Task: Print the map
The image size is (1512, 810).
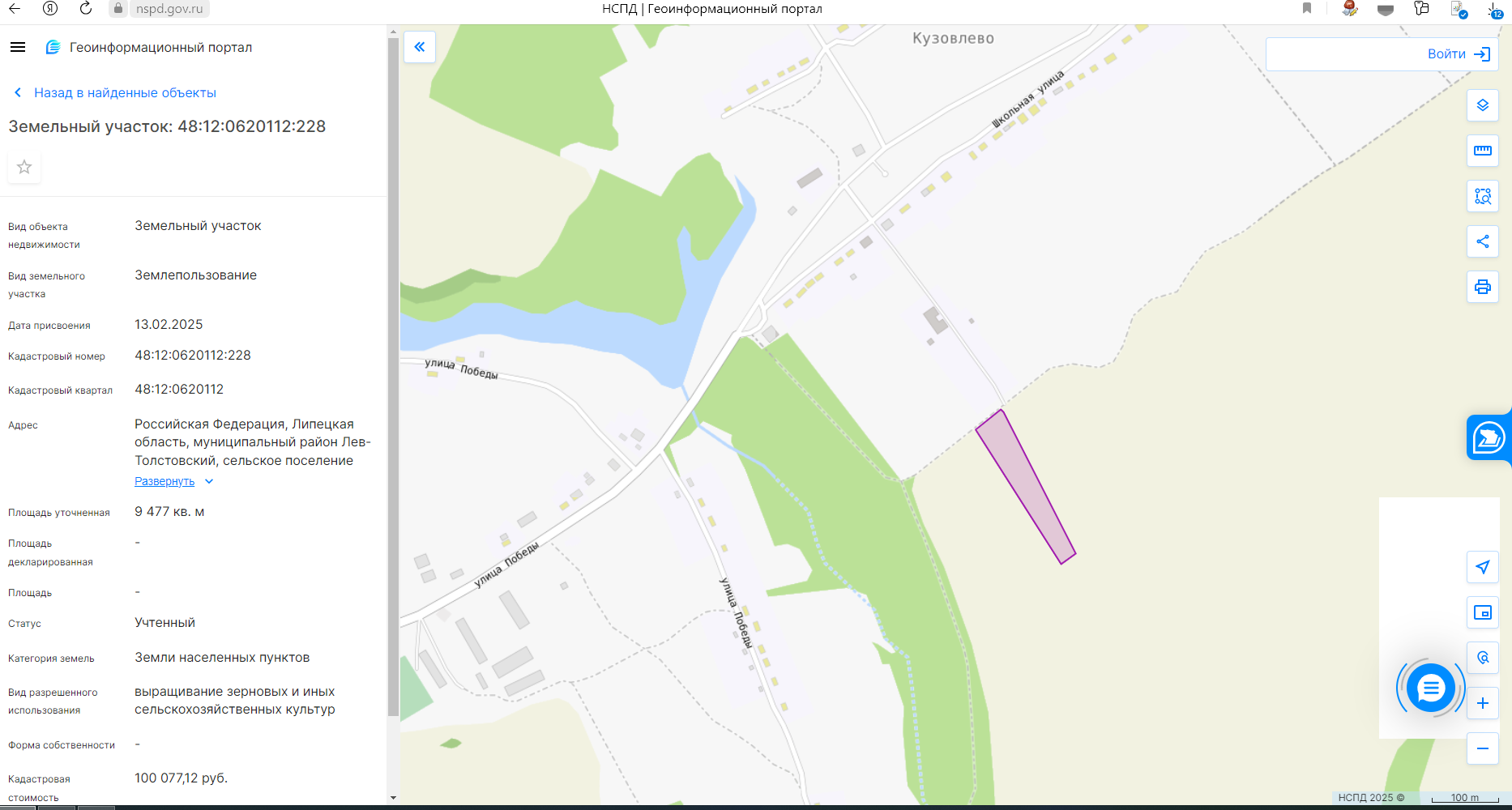Action: [1482, 287]
